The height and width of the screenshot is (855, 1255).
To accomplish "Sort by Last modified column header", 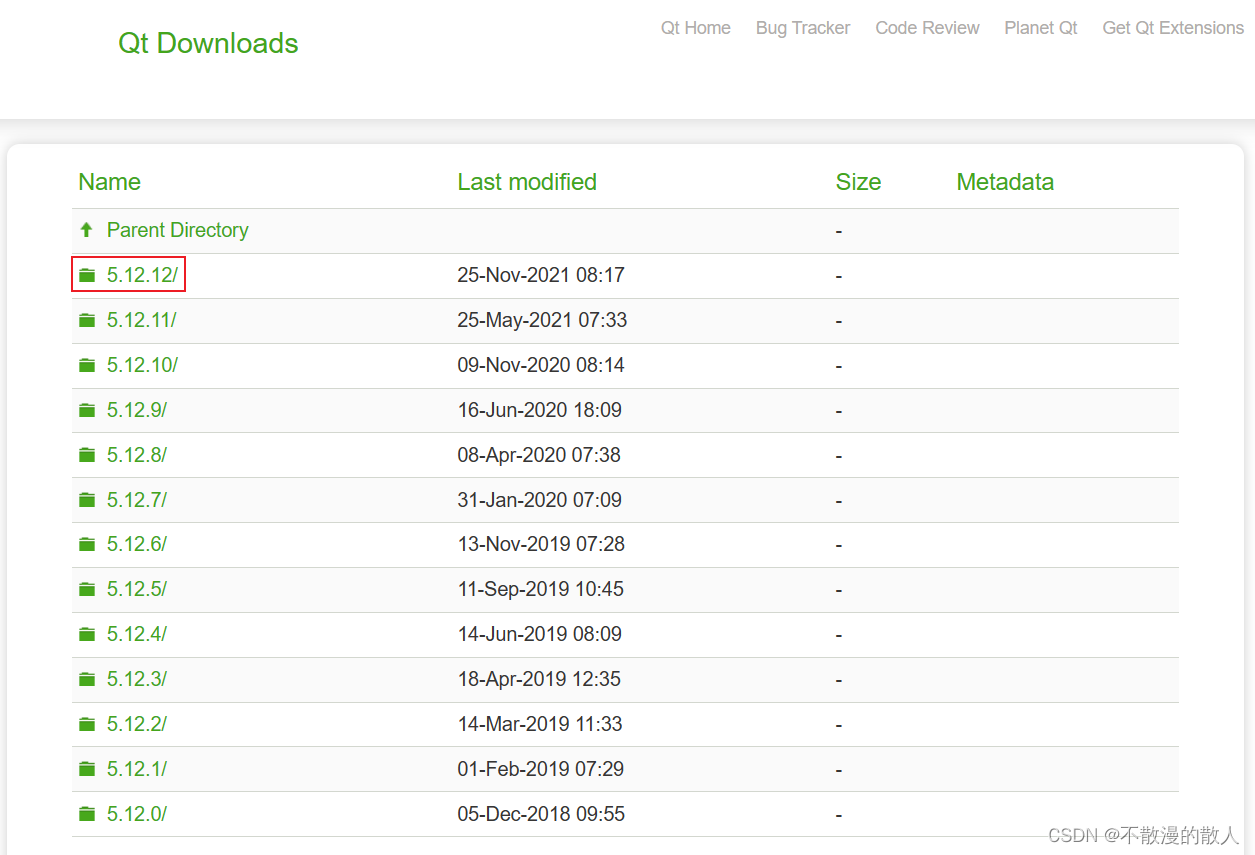I will click(x=527, y=182).
